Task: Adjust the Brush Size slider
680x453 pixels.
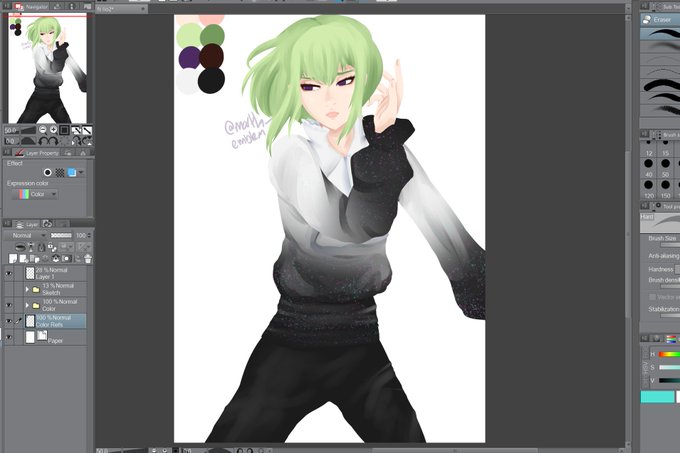Action: [670, 245]
